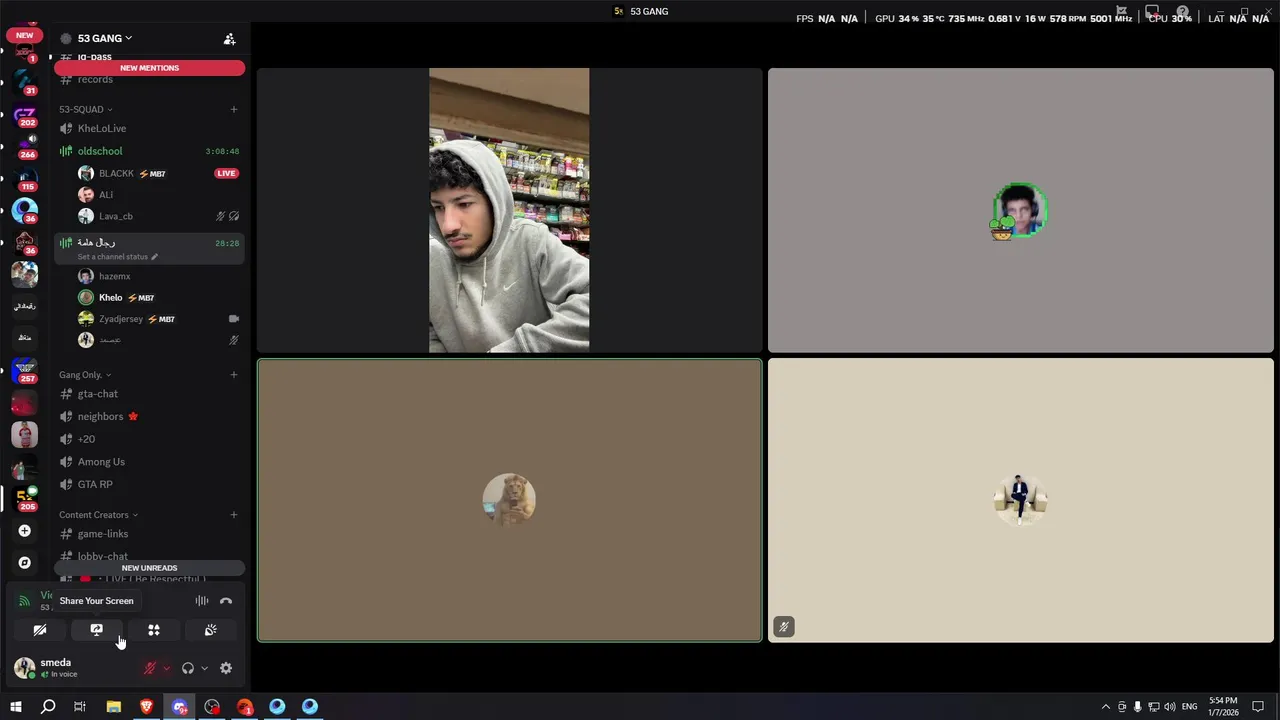This screenshot has width=1280, height=720.
Task: Open server icon with 31 badge
Action: point(25,81)
